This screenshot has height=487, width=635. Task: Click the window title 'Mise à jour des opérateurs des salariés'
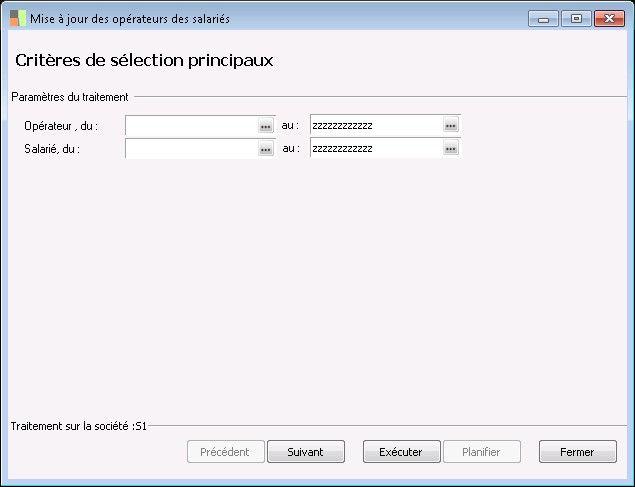(130, 19)
